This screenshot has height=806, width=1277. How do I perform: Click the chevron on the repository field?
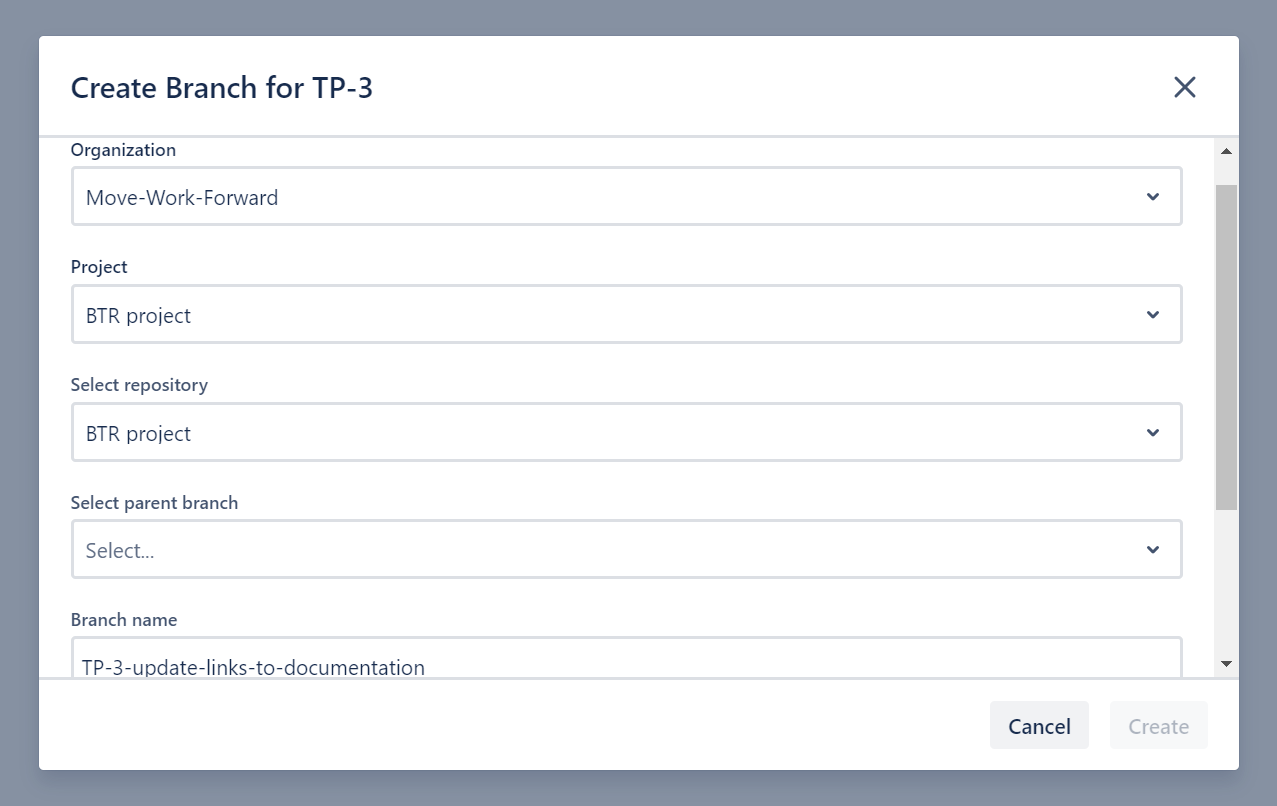click(x=1153, y=432)
